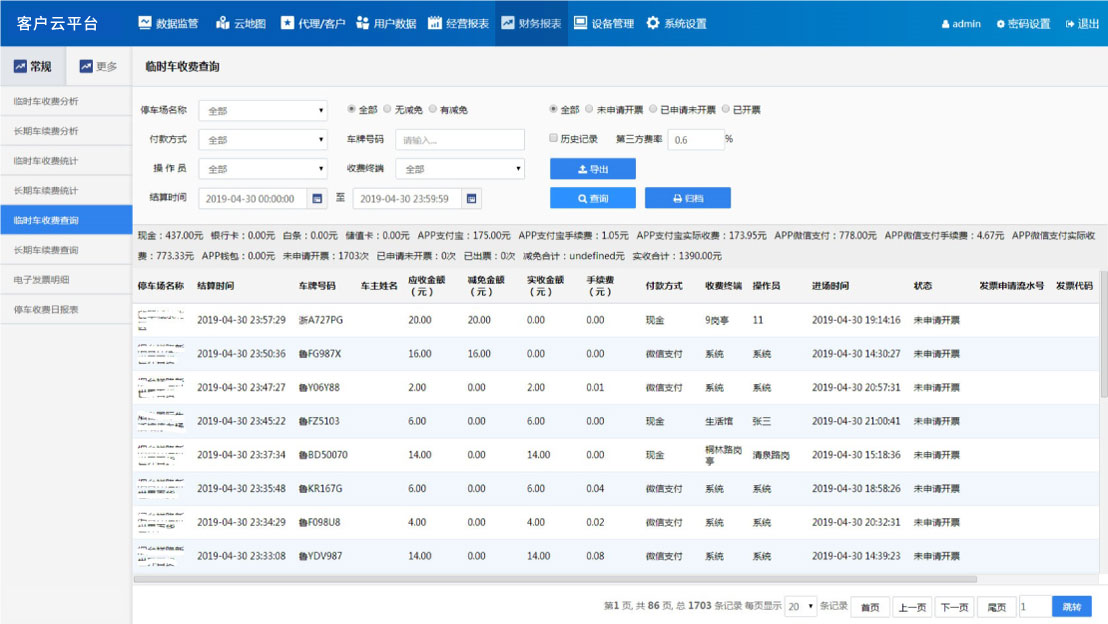The height and width of the screenshot is (624, 1108).
Task: Open the per-page count dropdown
Action: pos(800,606)
